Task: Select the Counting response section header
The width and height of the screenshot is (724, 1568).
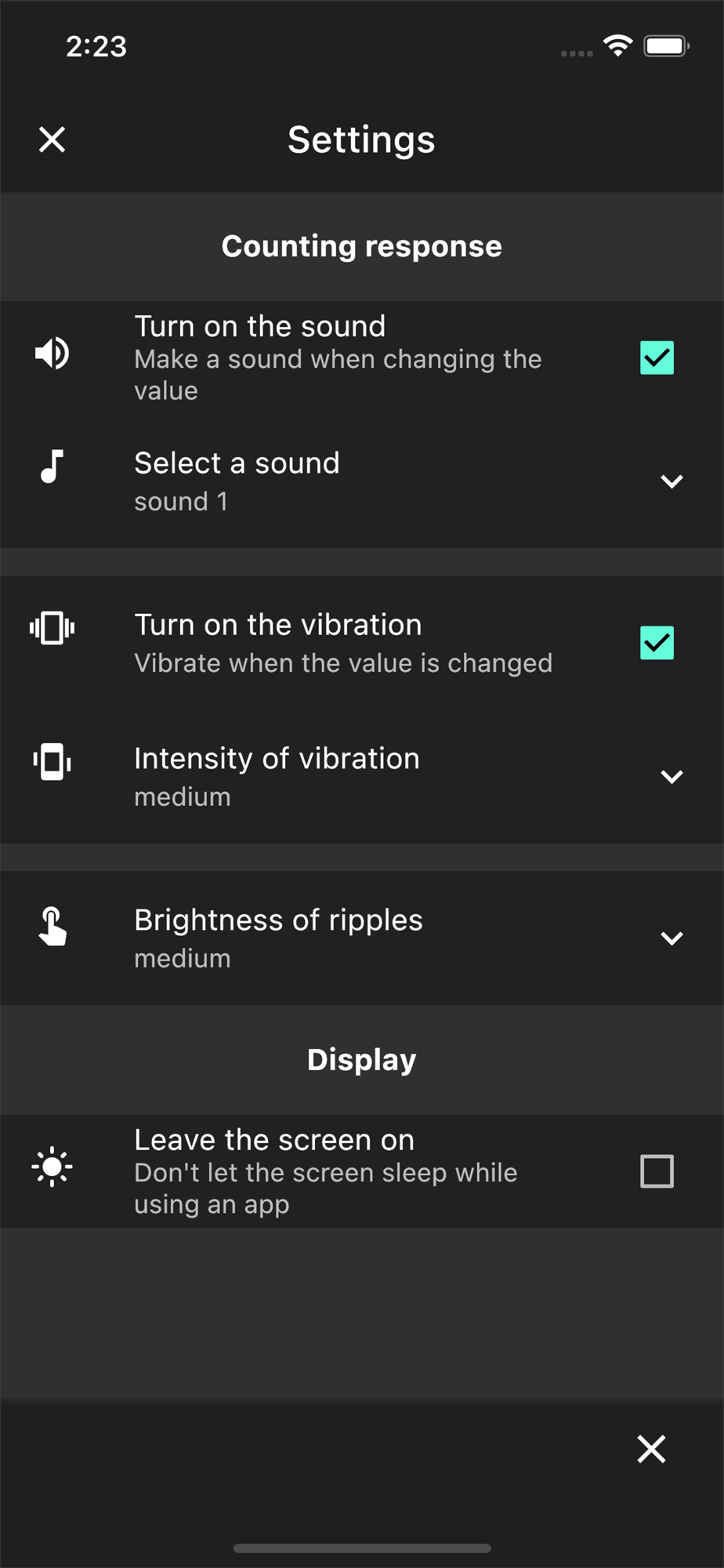Action: pos(362,246)
